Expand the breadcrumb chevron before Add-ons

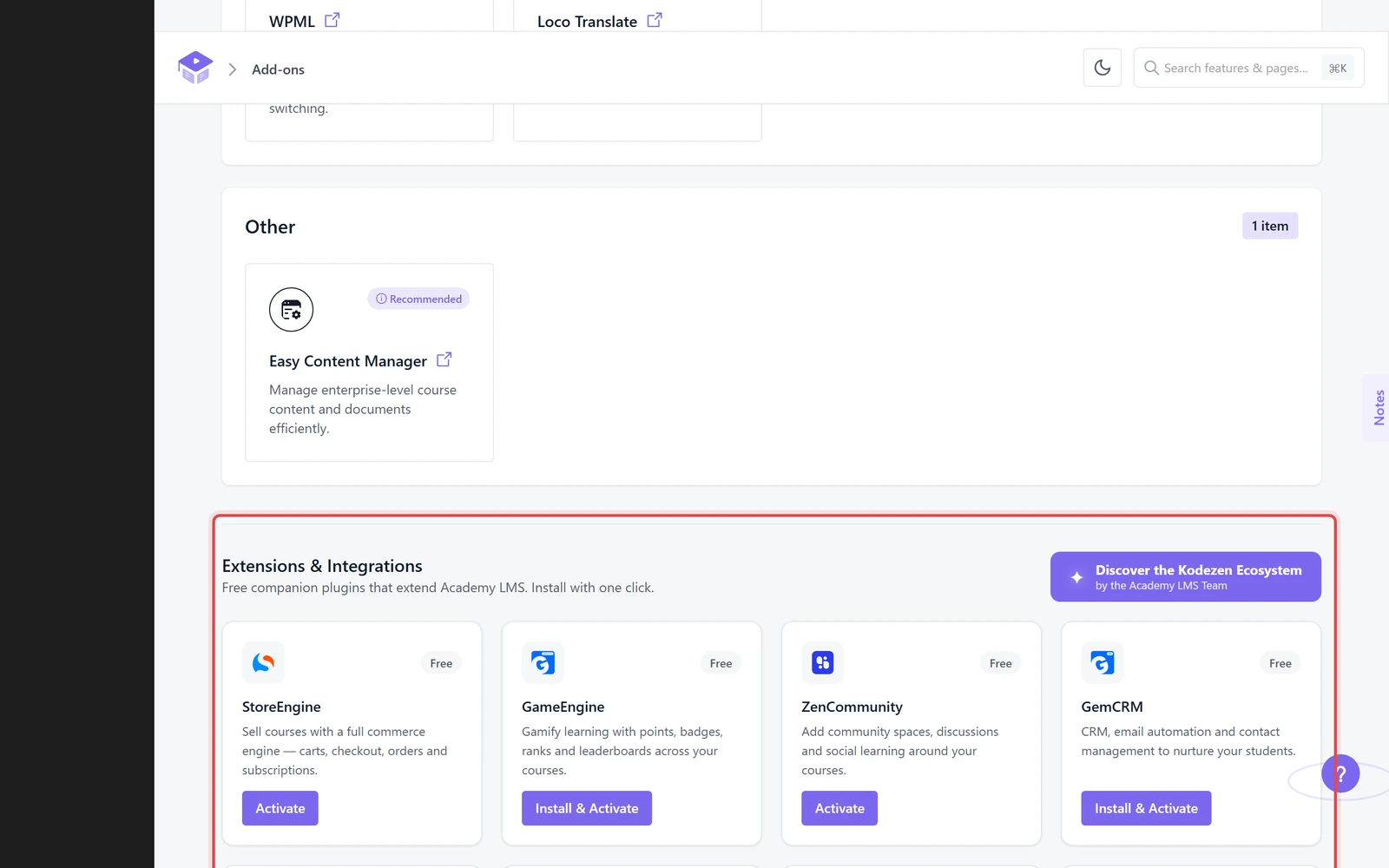(232, 69)
